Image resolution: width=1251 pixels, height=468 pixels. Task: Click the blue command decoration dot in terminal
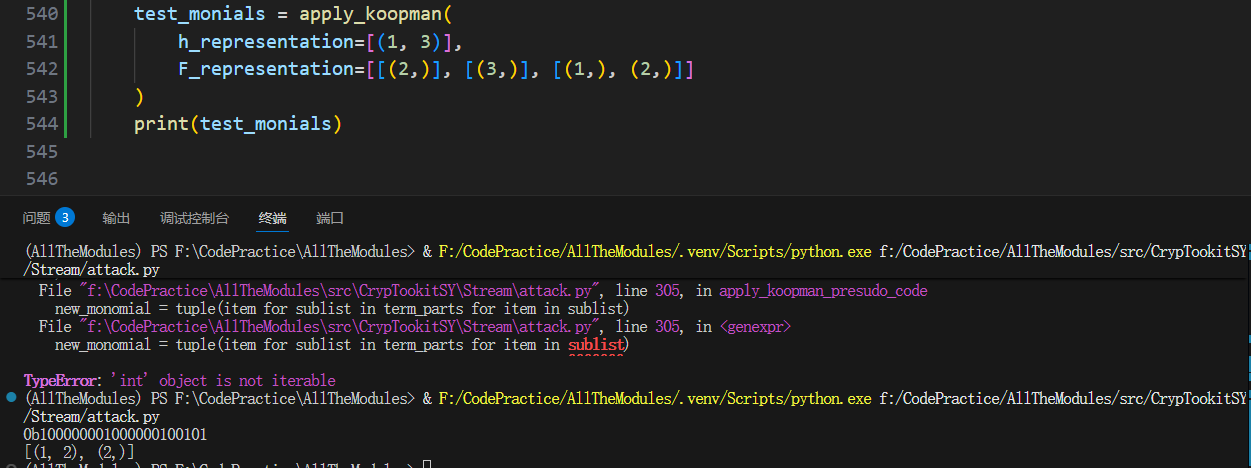click(11, 398)
